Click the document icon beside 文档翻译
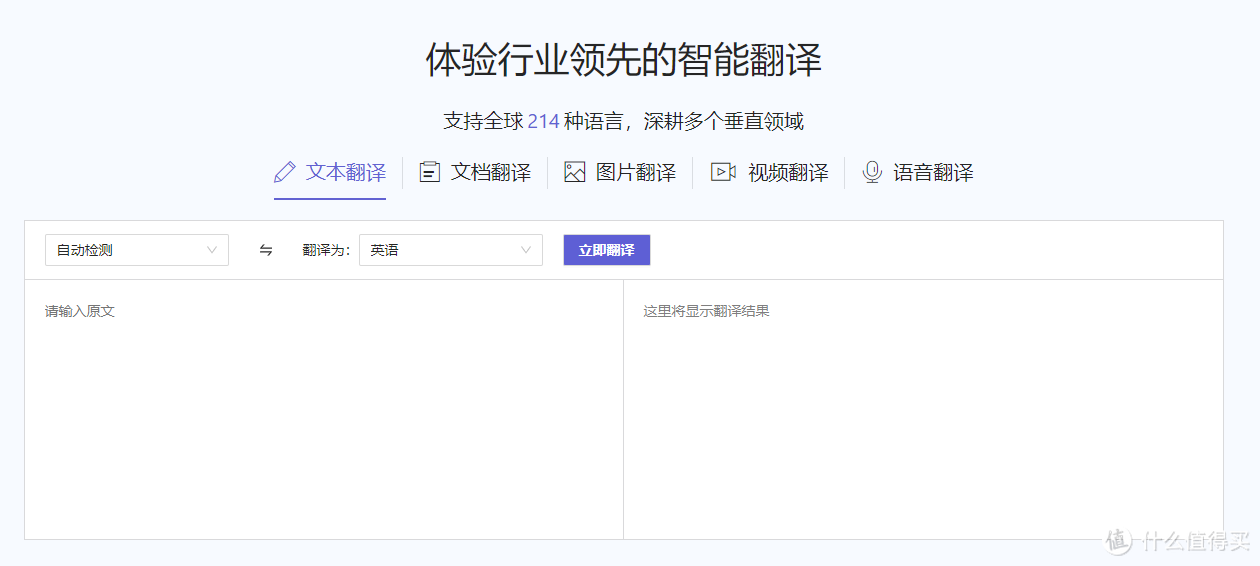 tap(429, 172)
